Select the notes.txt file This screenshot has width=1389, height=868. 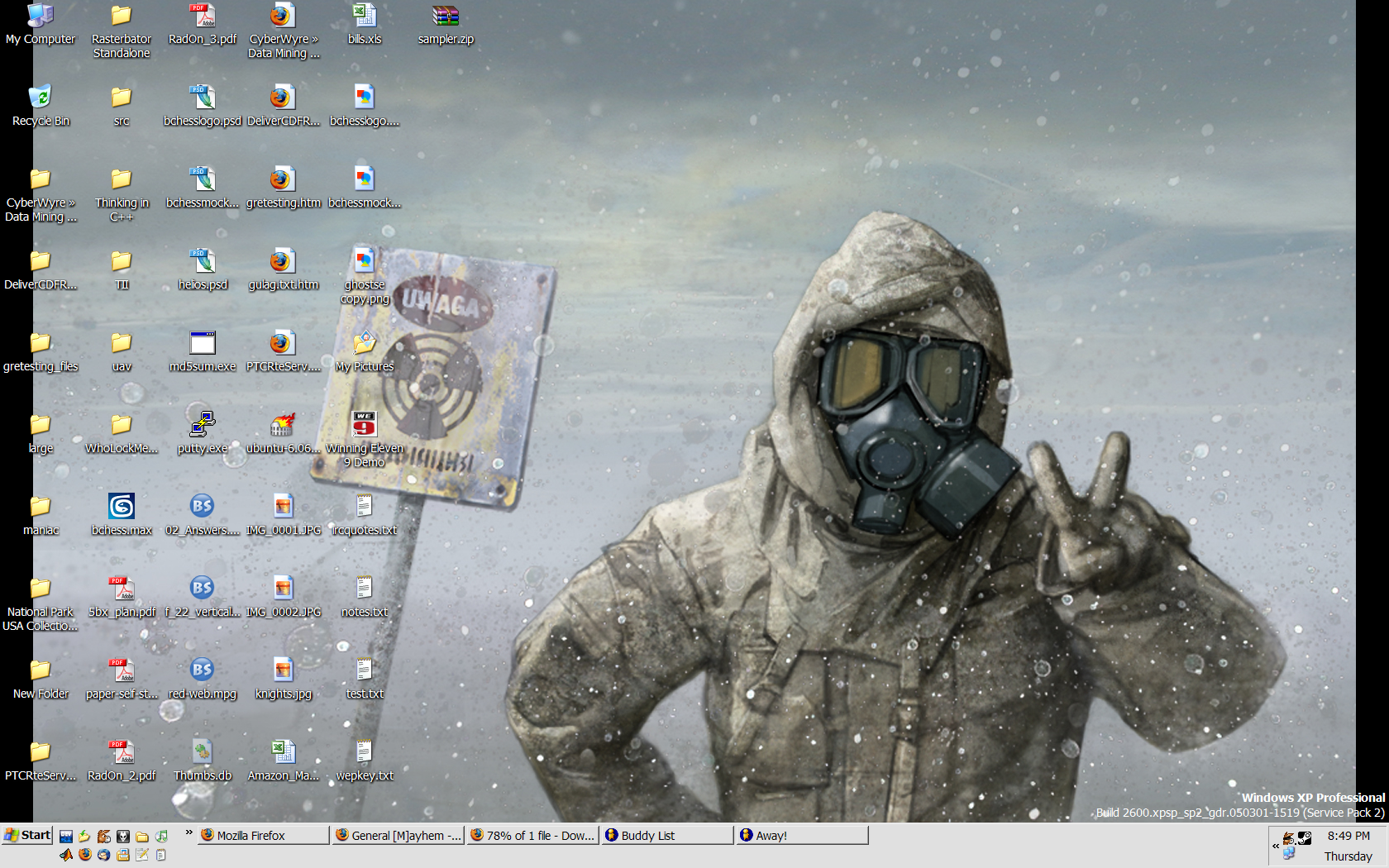click(x=365, y=597)
